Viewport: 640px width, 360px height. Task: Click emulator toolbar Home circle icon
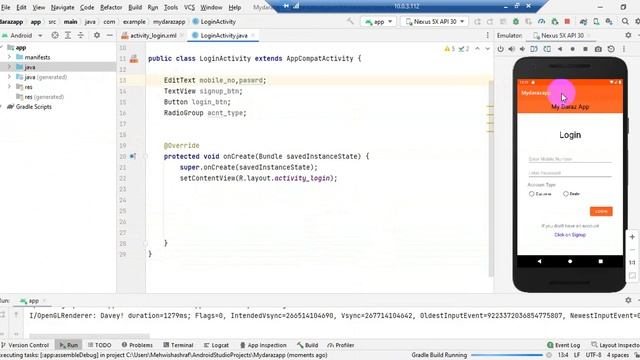pos(573,49)
